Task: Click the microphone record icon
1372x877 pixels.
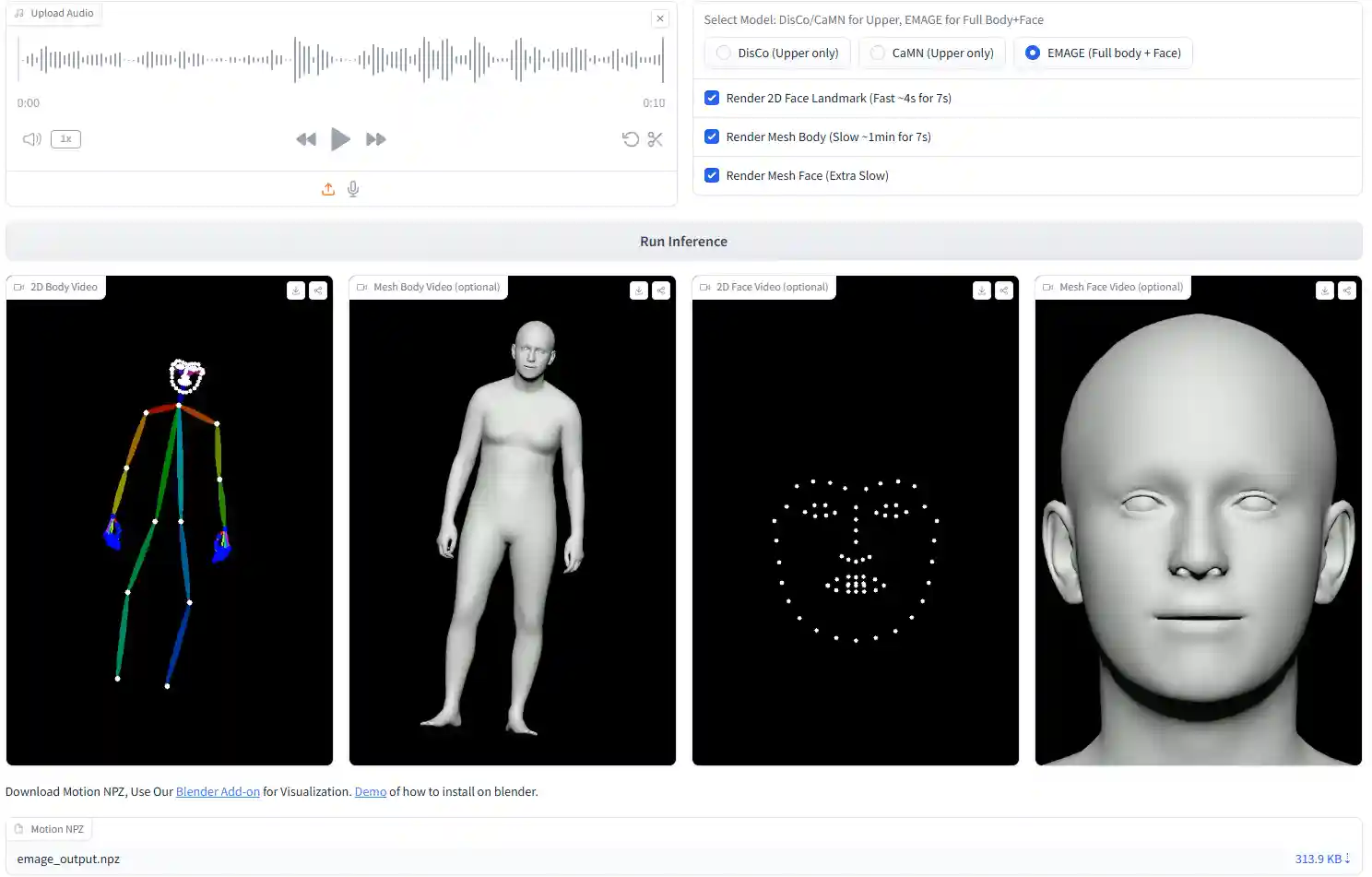Action: coord(353,189)
